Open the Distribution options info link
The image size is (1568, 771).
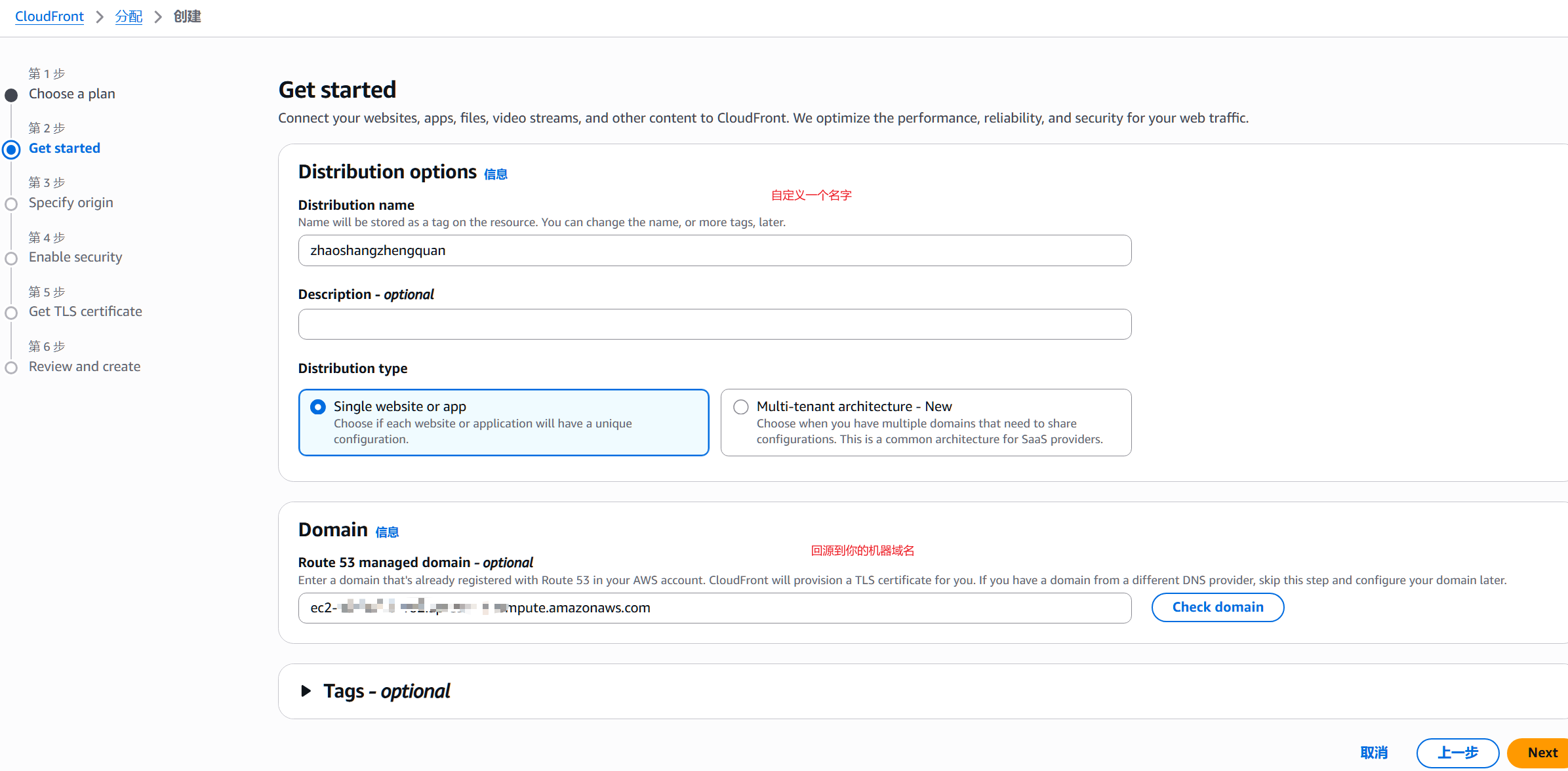pos(495,174)
